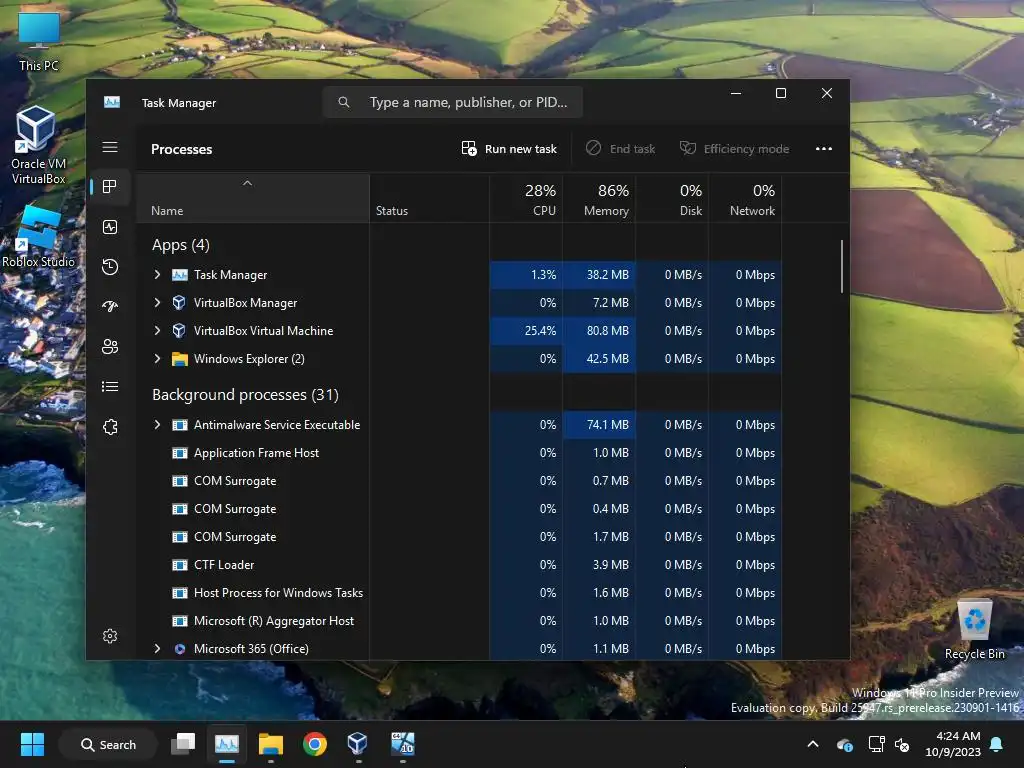Select the Roblox Studio desktop shortcut

tap(39, 236)
